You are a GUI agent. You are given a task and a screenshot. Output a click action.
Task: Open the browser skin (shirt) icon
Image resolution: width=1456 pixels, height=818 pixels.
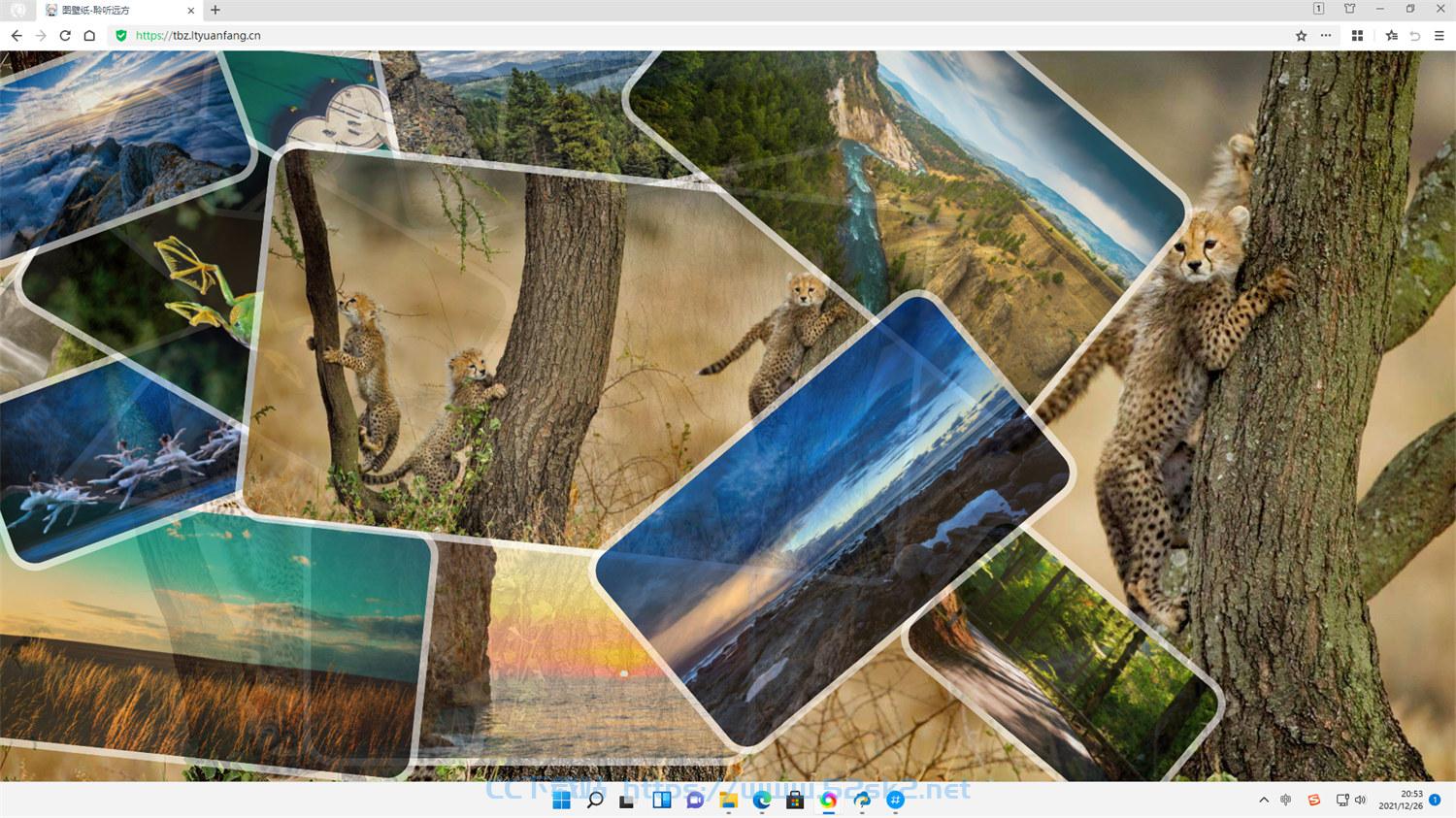pos(1349,9)
